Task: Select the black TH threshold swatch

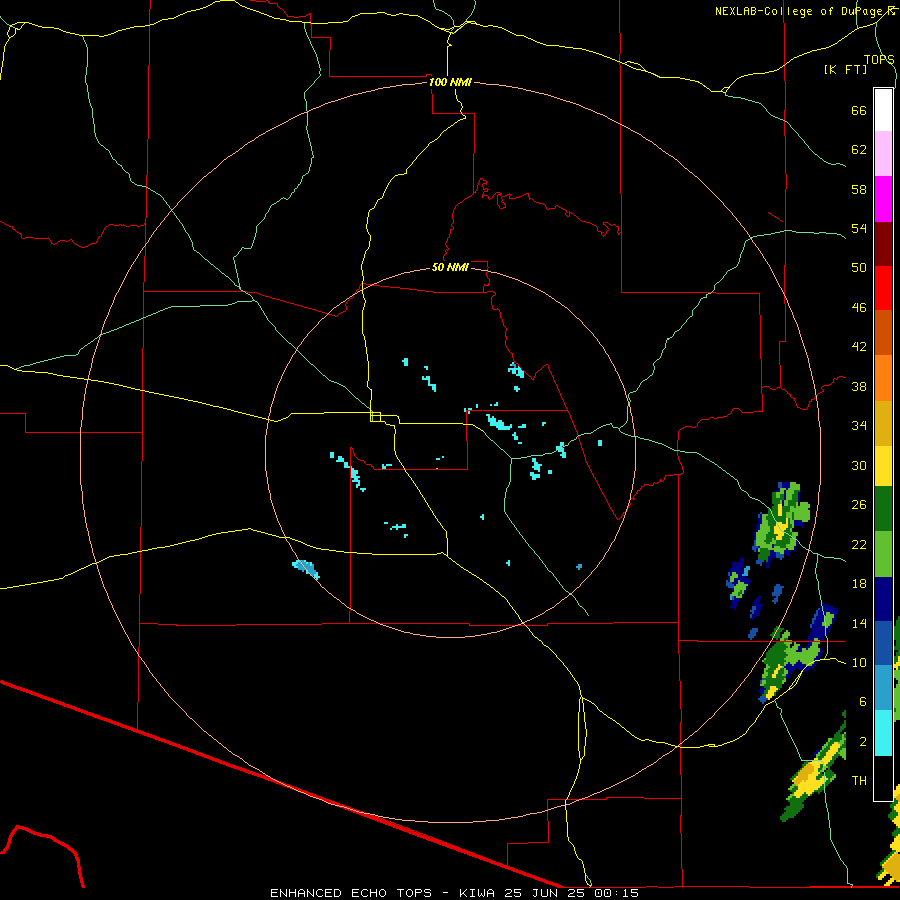Action: pos(883,778)
